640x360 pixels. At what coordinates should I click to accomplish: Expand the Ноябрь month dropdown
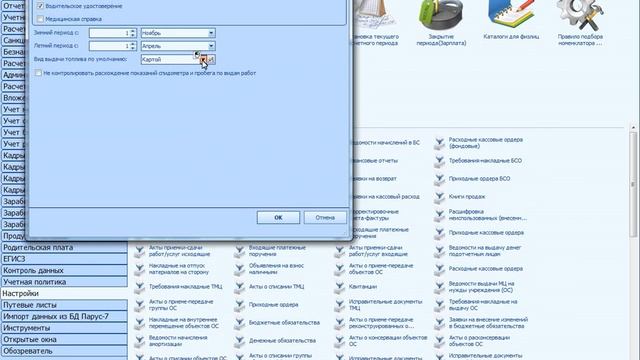211,33
